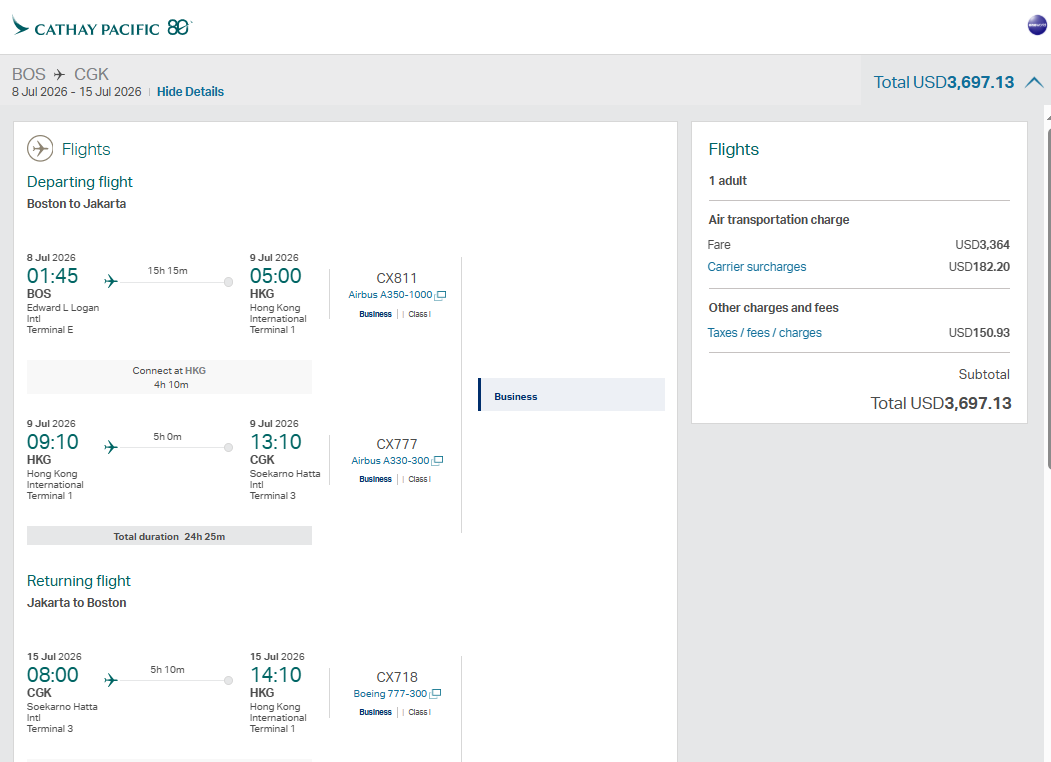Click arrival time 05:00 at HKG
1051x762 pixels.
[275, 276]
